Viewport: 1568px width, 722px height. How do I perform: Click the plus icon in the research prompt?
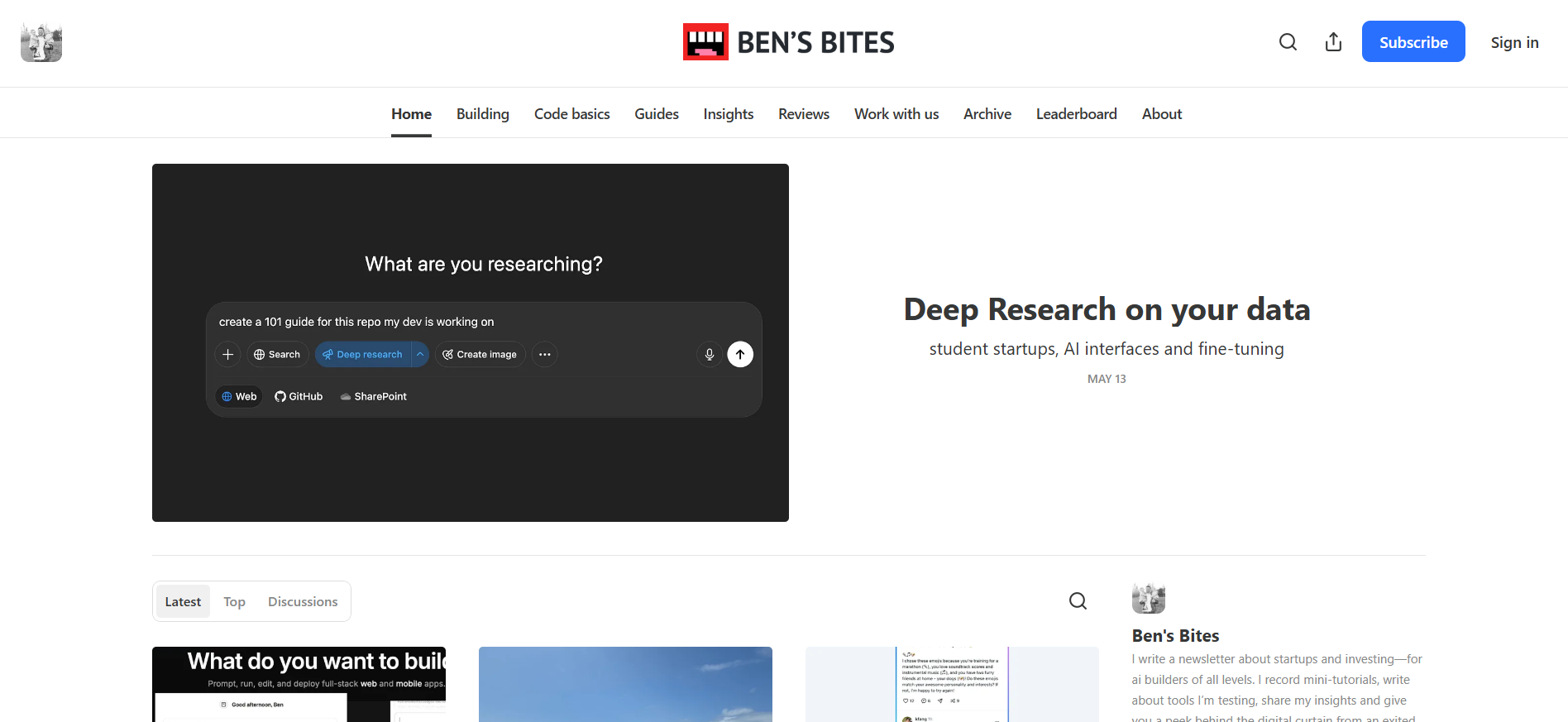pos(228,355)
